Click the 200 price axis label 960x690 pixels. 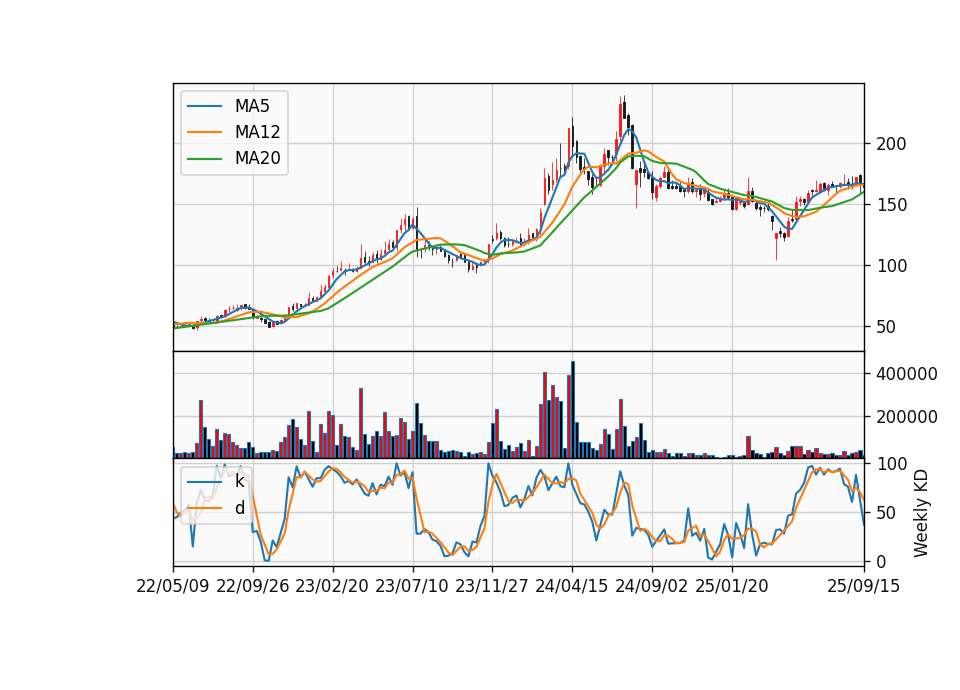click(891, 144)
